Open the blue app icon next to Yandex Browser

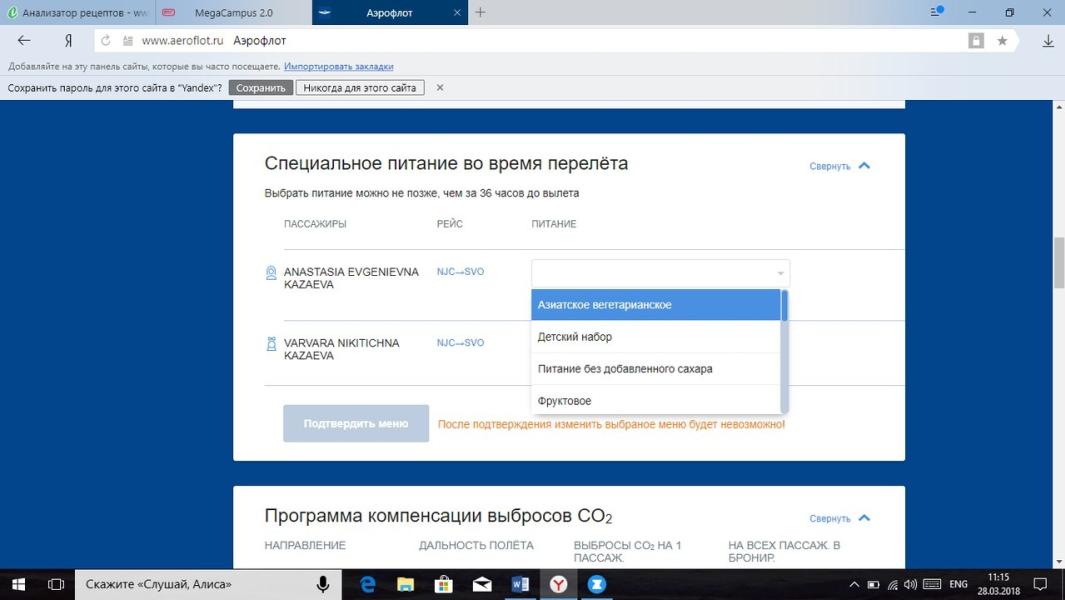[596, 584]
